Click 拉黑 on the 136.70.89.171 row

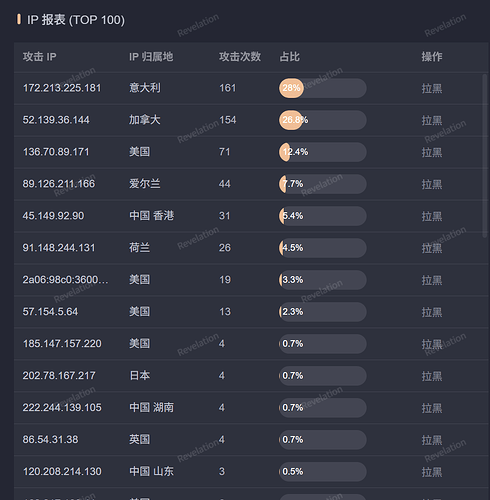tap(432, 152)
